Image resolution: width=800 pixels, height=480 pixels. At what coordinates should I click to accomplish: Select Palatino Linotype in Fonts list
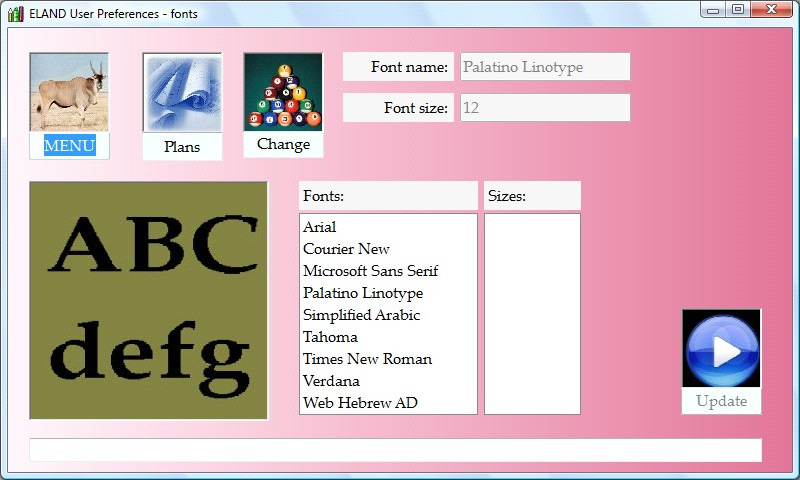pos(363,293)
